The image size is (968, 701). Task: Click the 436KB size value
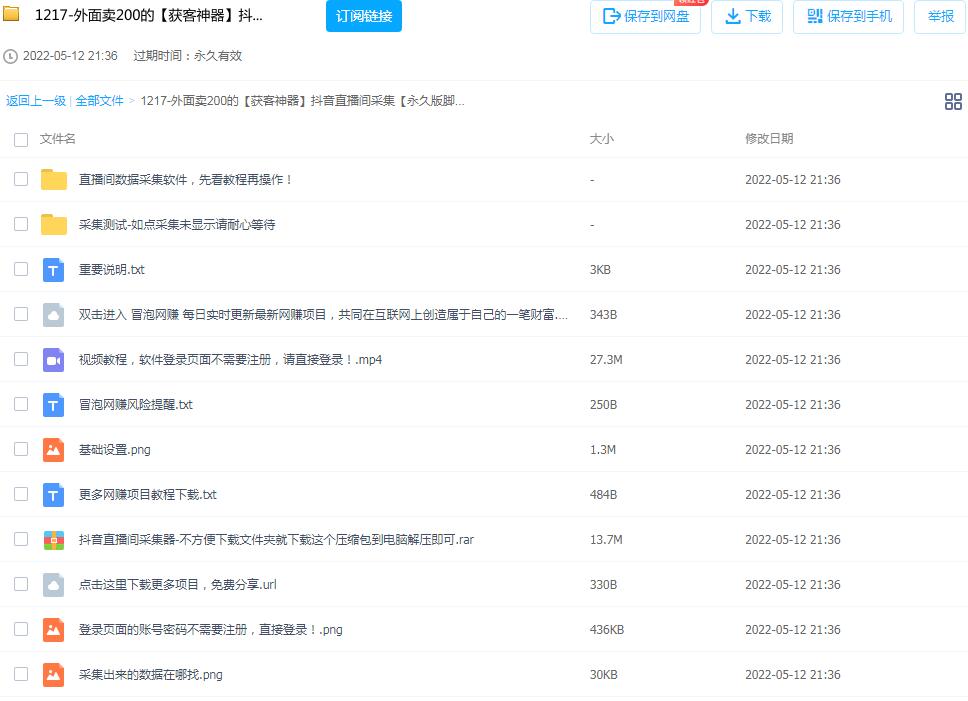pyautogui.click(x=607, y=630)
